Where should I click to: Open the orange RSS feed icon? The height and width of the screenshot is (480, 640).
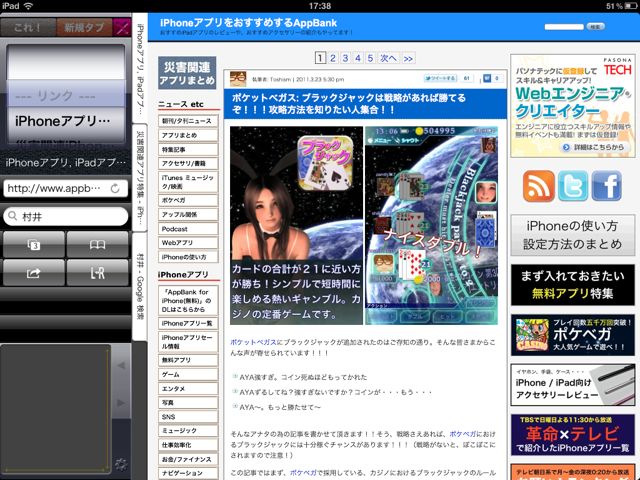[539, 186]
